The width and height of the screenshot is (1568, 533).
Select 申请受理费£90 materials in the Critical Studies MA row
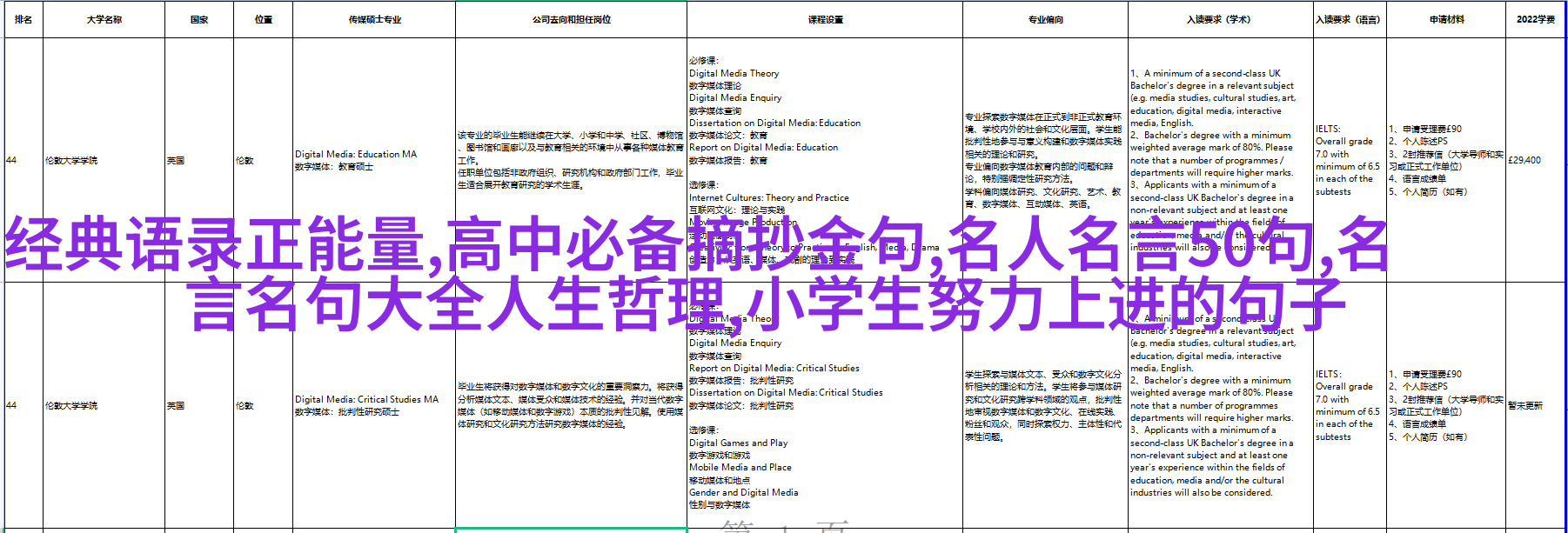(x=1446, y=405)
